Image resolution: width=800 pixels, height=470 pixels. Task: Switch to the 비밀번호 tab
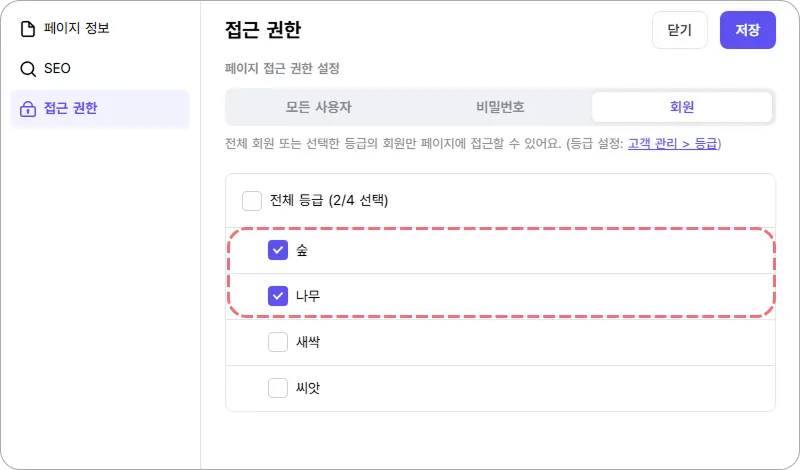coord(500,107)
